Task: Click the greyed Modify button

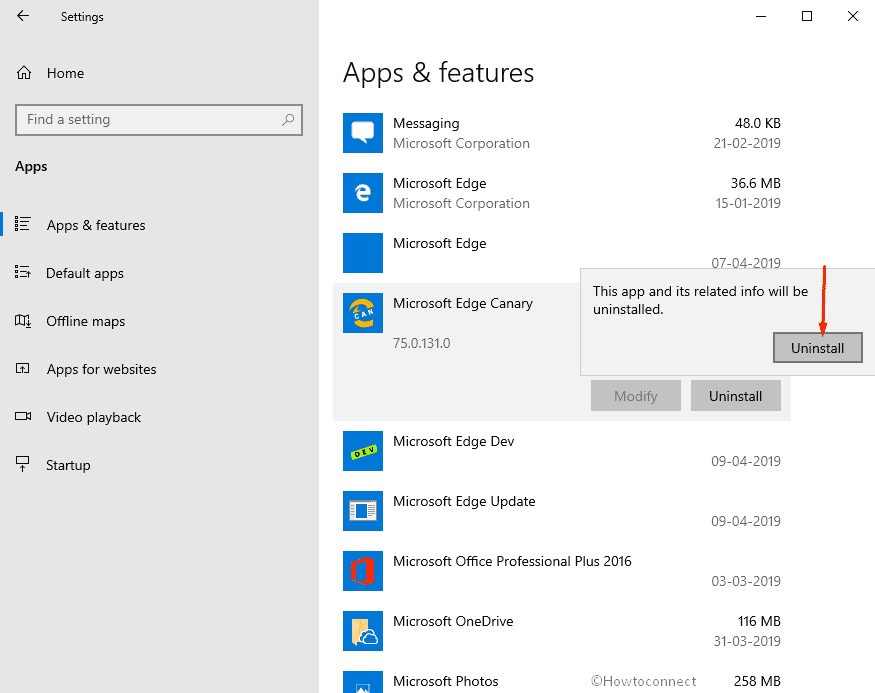Action: click(x=636, y=396)
